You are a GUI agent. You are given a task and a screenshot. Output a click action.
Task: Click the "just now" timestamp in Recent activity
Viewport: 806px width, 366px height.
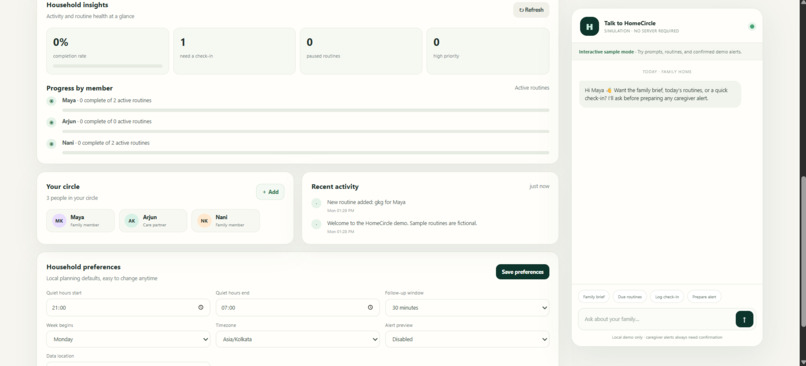click(x=539, y=186)
